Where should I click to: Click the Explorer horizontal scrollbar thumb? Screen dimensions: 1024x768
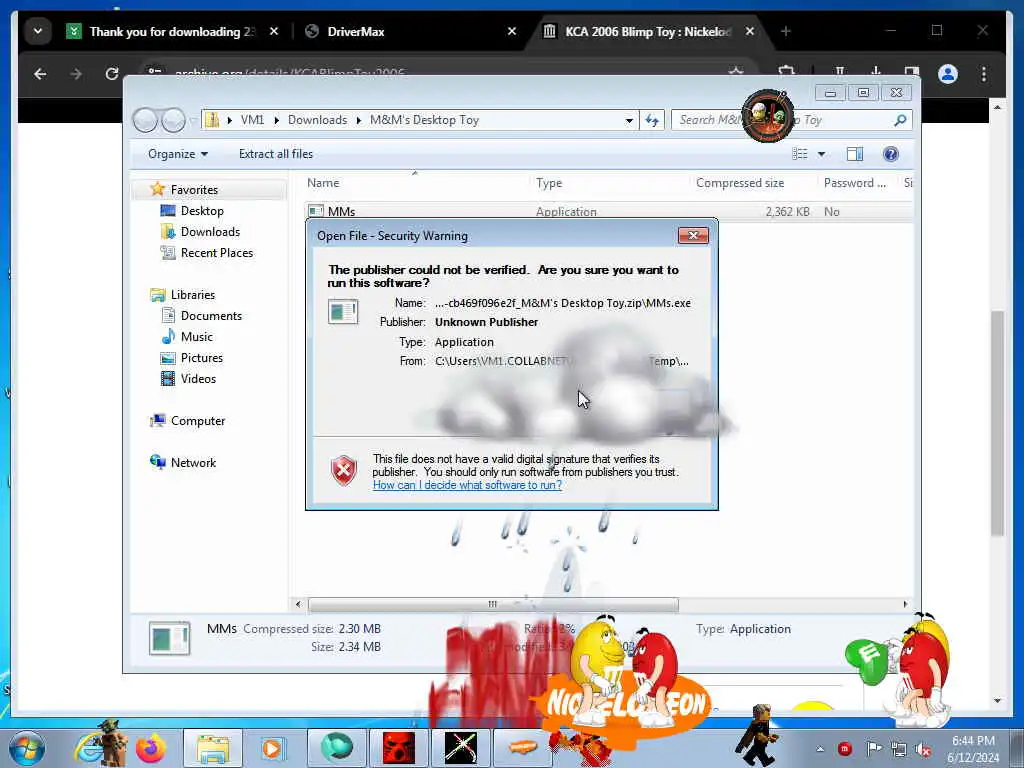coord(493,605)
